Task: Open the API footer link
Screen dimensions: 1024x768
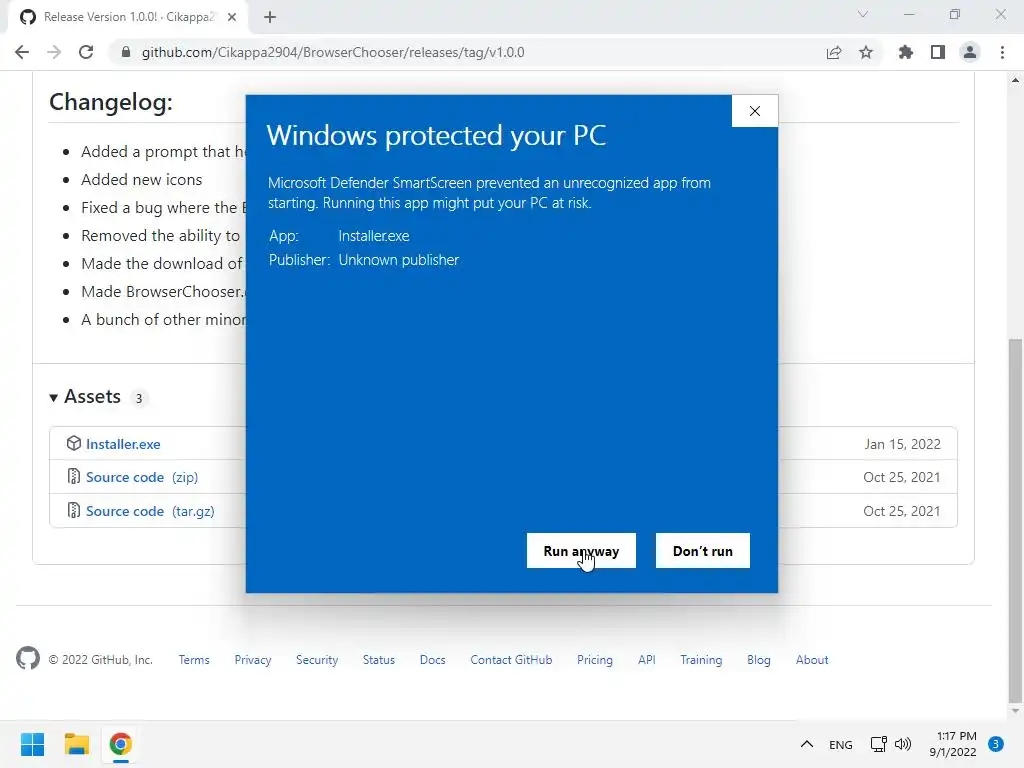Action: [x=647, y=660]
